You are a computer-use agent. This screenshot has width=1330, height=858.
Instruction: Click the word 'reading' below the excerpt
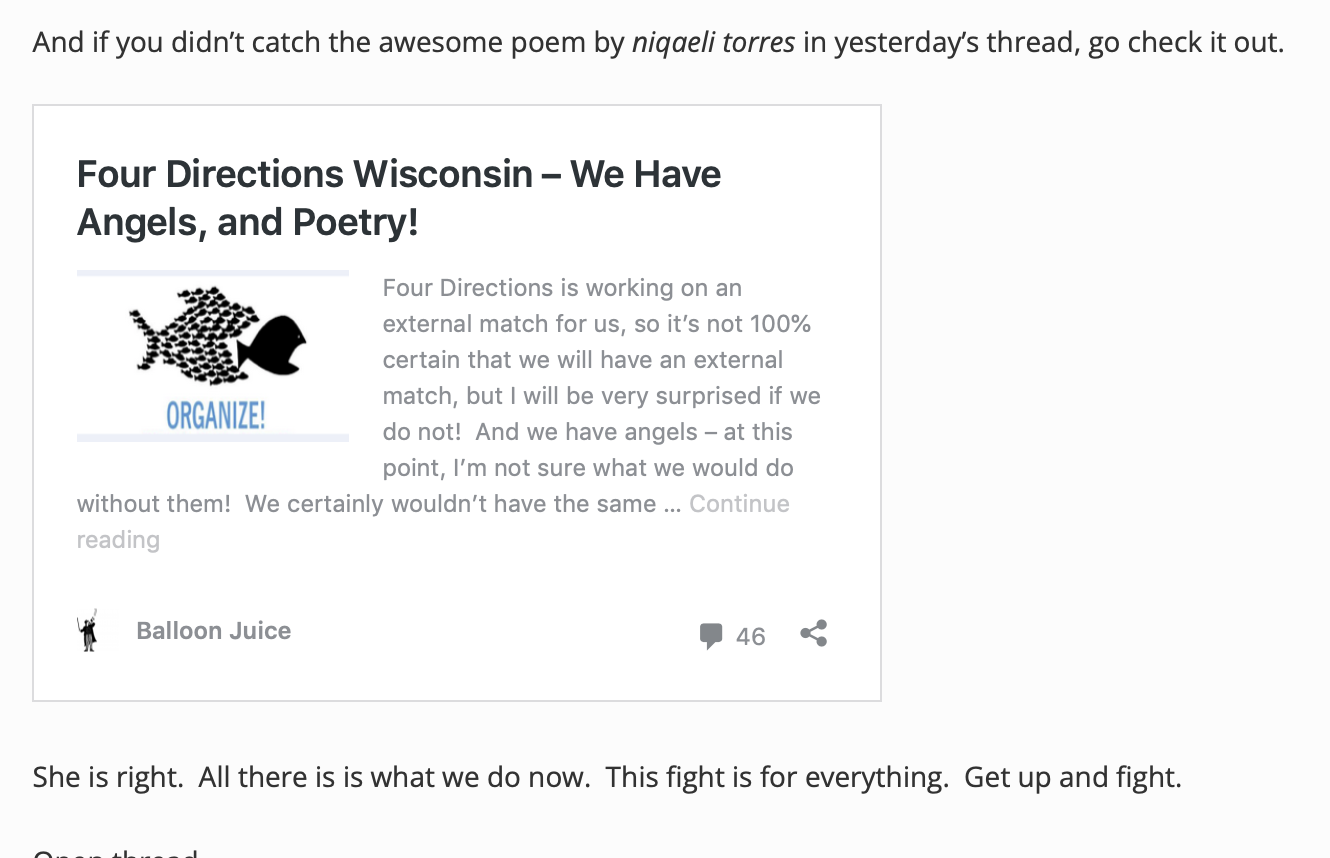[x=118, y=540]
